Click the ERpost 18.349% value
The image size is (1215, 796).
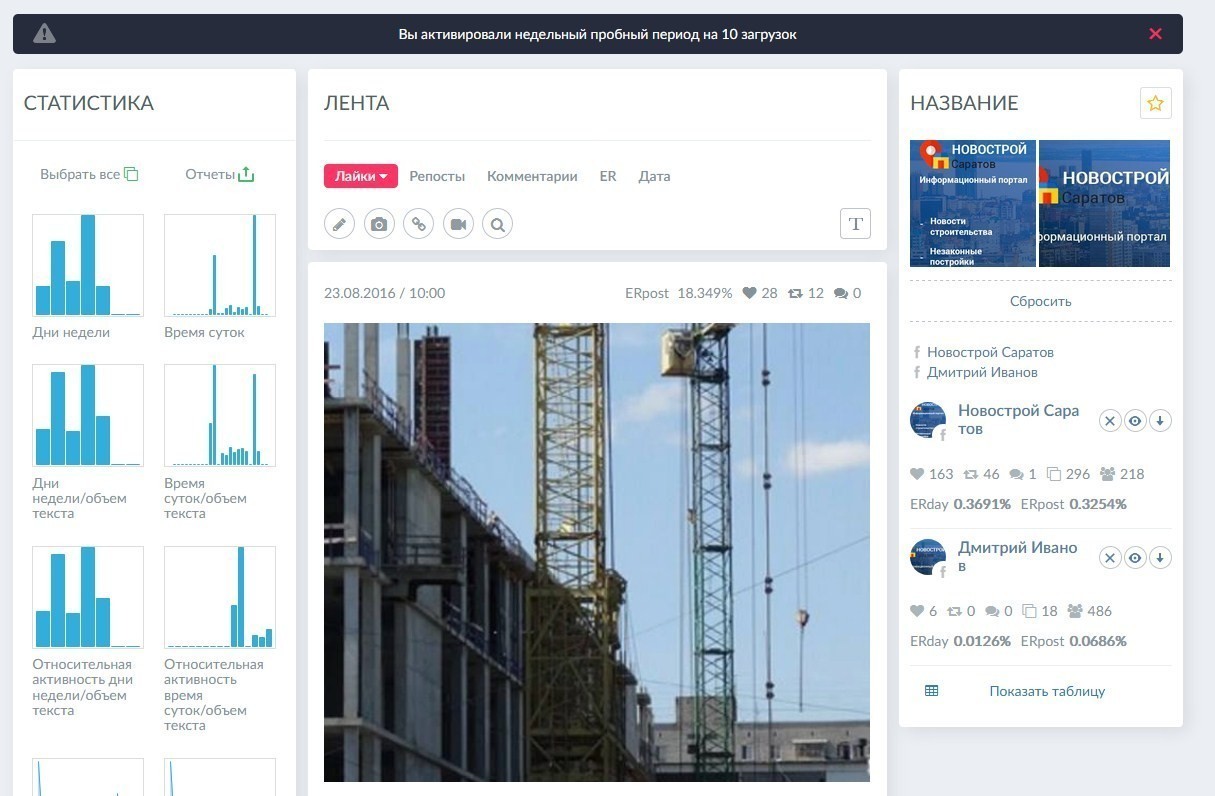pos(705,293)
